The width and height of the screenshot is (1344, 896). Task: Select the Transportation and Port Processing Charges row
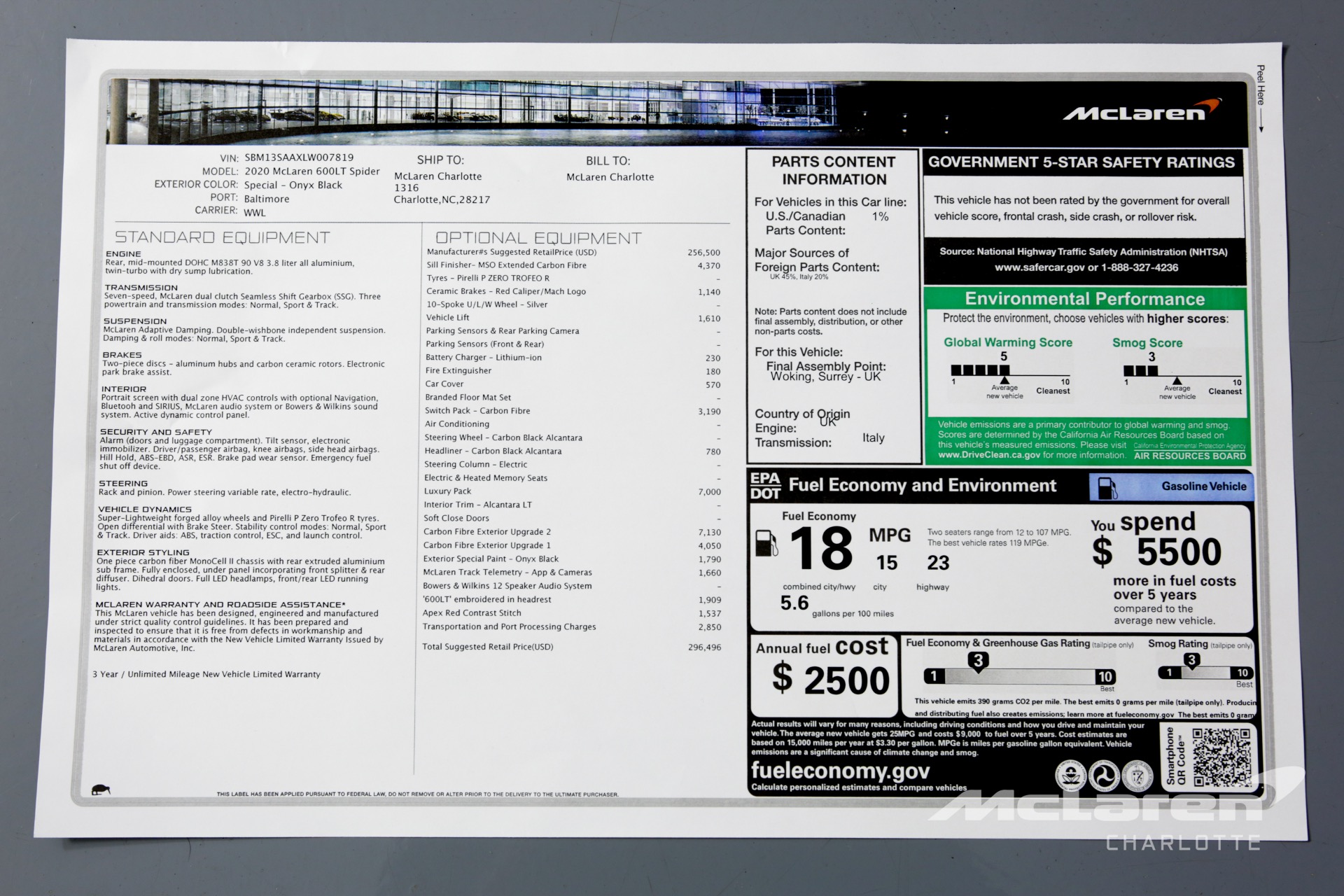(x=572, y=627)
